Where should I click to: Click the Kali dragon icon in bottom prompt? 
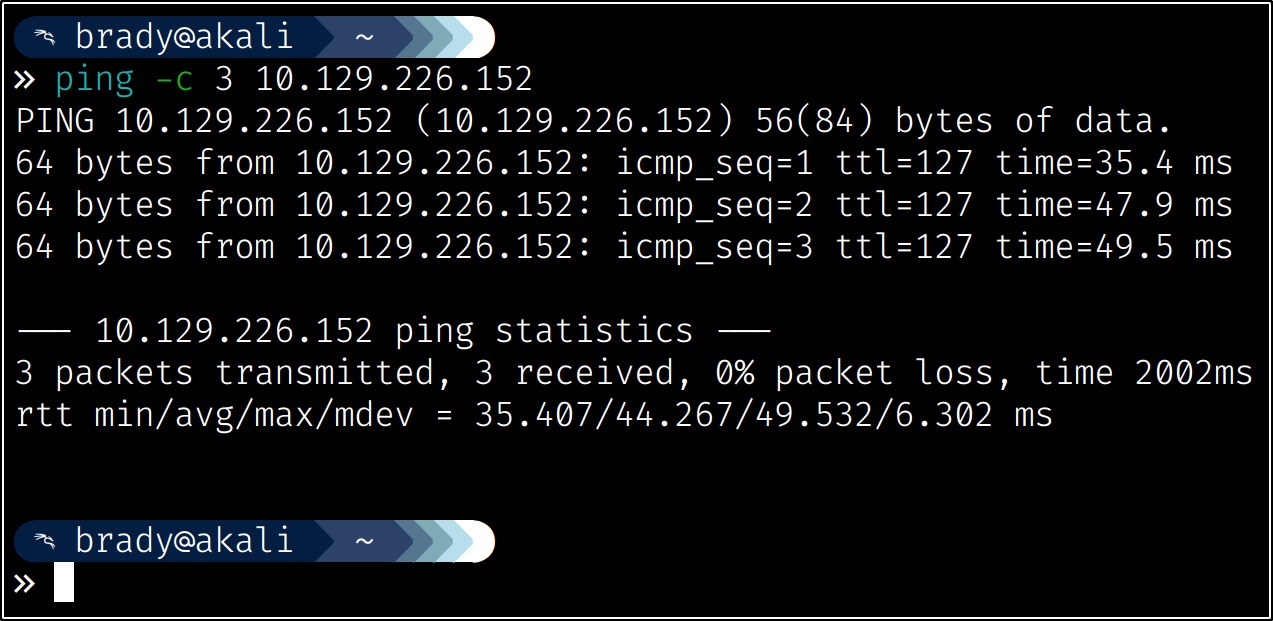coord(44,541)
